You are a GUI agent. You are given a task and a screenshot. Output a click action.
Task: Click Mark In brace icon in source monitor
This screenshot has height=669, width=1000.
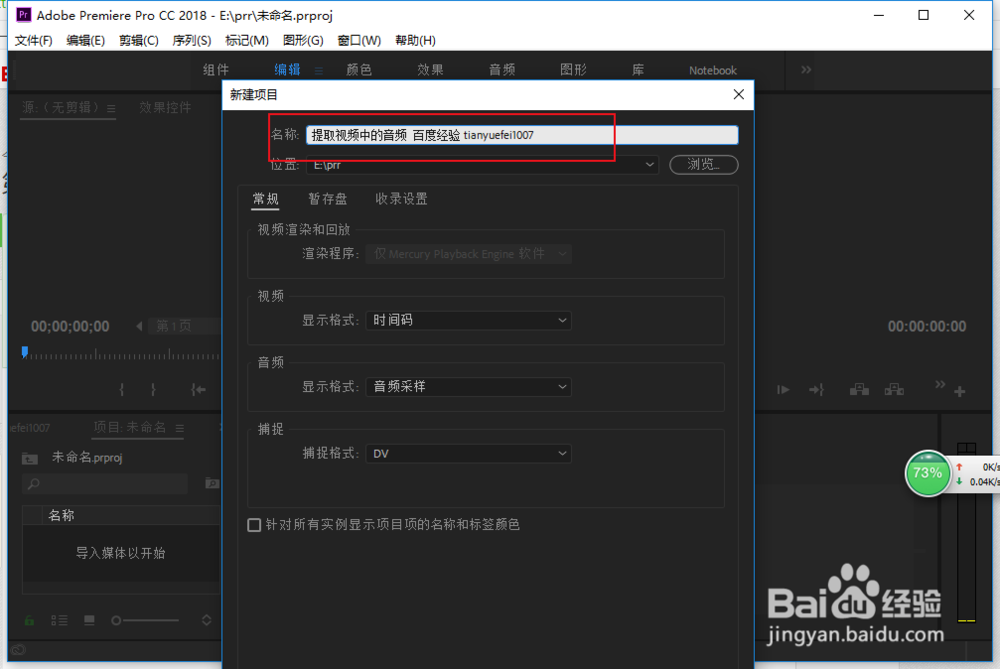(x=122, y=389)
